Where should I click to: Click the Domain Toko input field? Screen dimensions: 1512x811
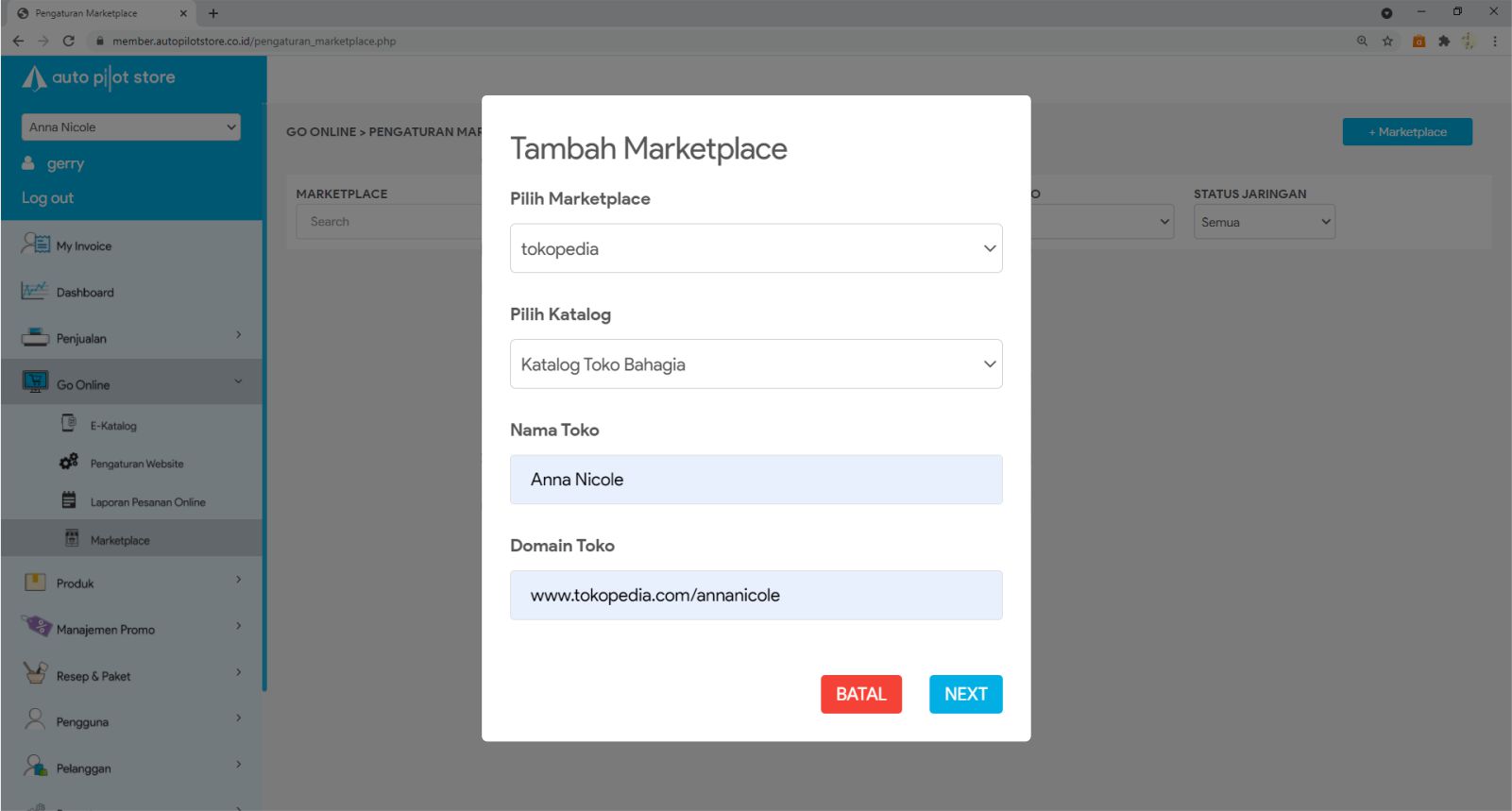[756, 596]
